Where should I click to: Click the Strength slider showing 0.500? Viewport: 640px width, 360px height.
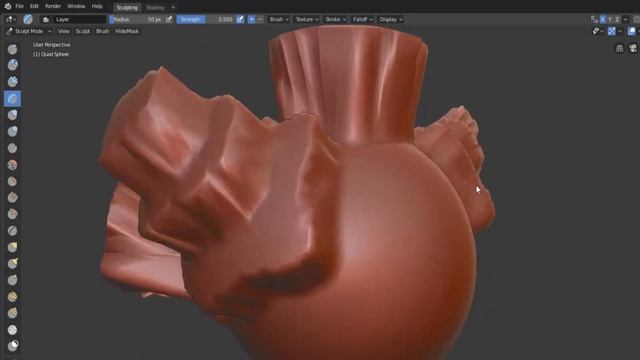[x=205, y=19]
